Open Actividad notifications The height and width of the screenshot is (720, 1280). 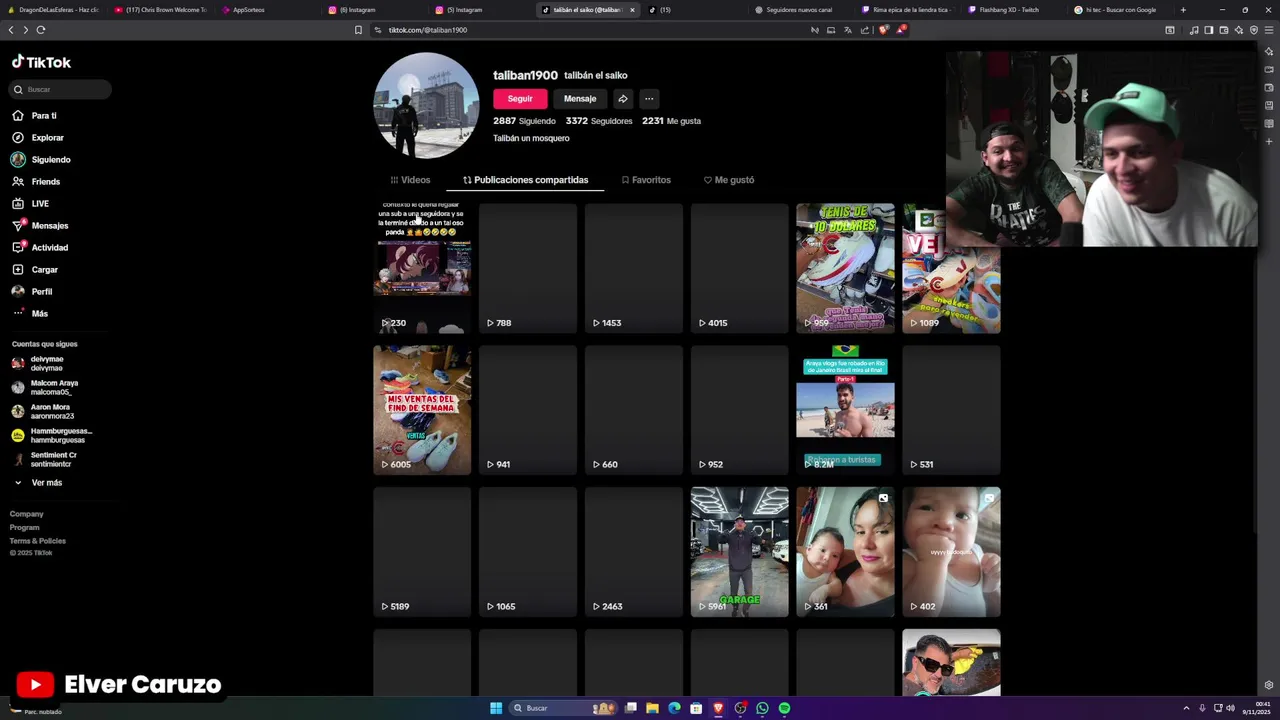(41, 248)
